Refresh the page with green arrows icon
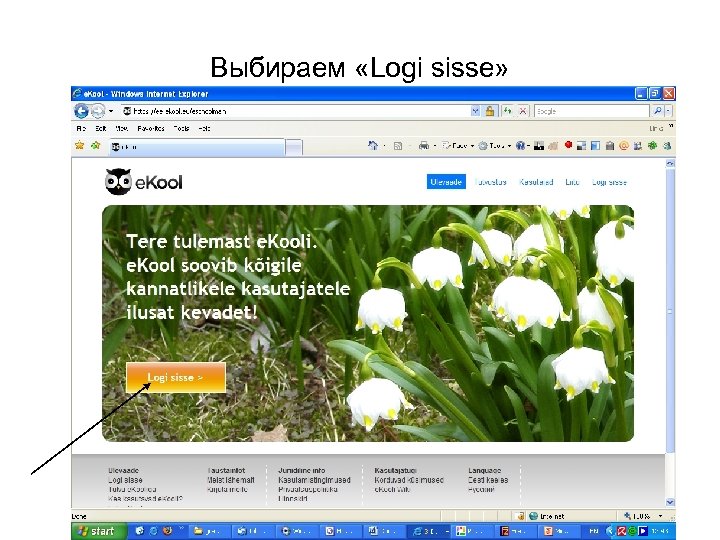 tap(507, 111)
